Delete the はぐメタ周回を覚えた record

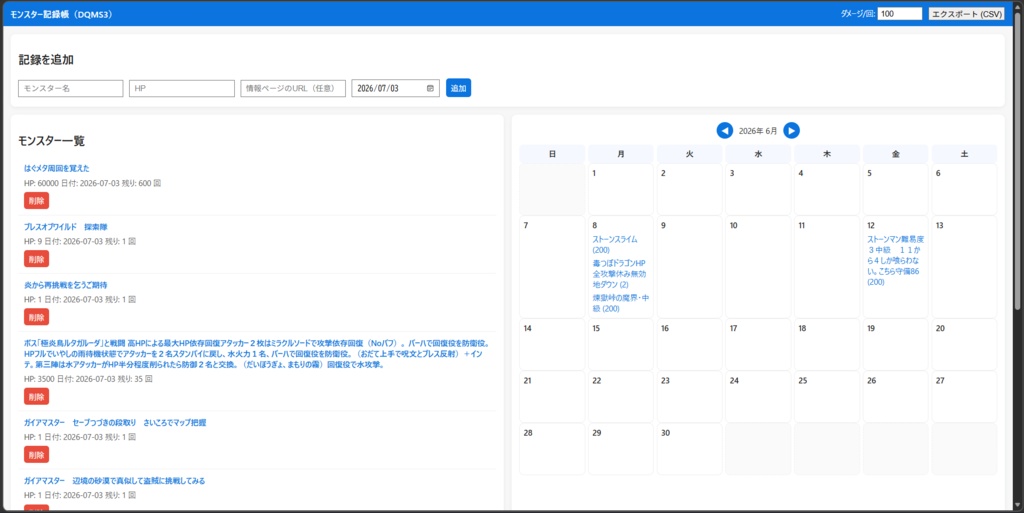[x=37, y=200]
